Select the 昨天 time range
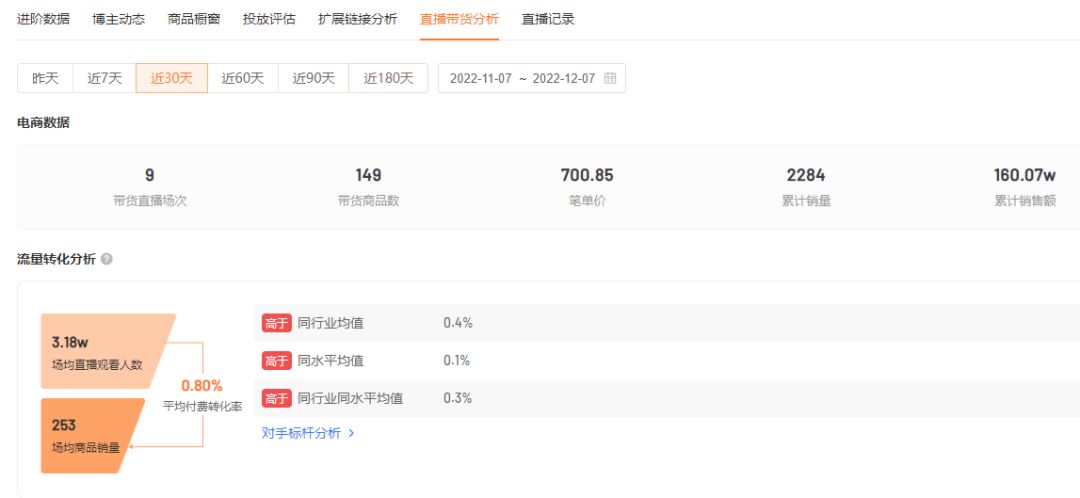1080x498 pixels. coord(45,78)
